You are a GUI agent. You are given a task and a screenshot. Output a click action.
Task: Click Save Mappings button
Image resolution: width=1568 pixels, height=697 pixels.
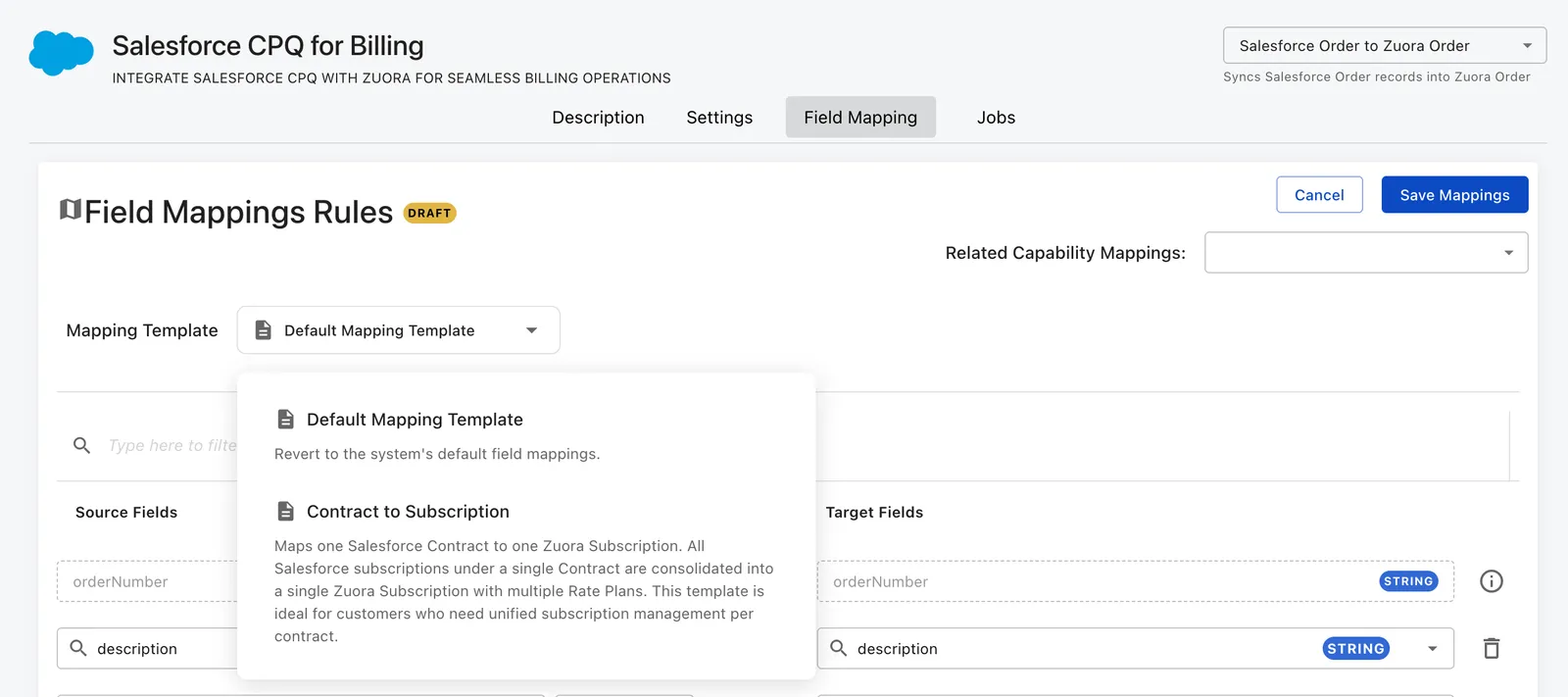tap(1454, 195)
